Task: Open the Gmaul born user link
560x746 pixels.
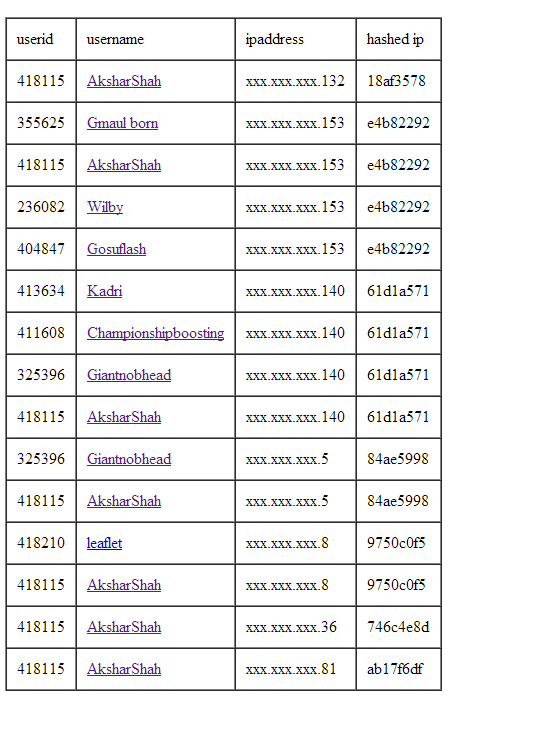Action: [x=122, y=123]
